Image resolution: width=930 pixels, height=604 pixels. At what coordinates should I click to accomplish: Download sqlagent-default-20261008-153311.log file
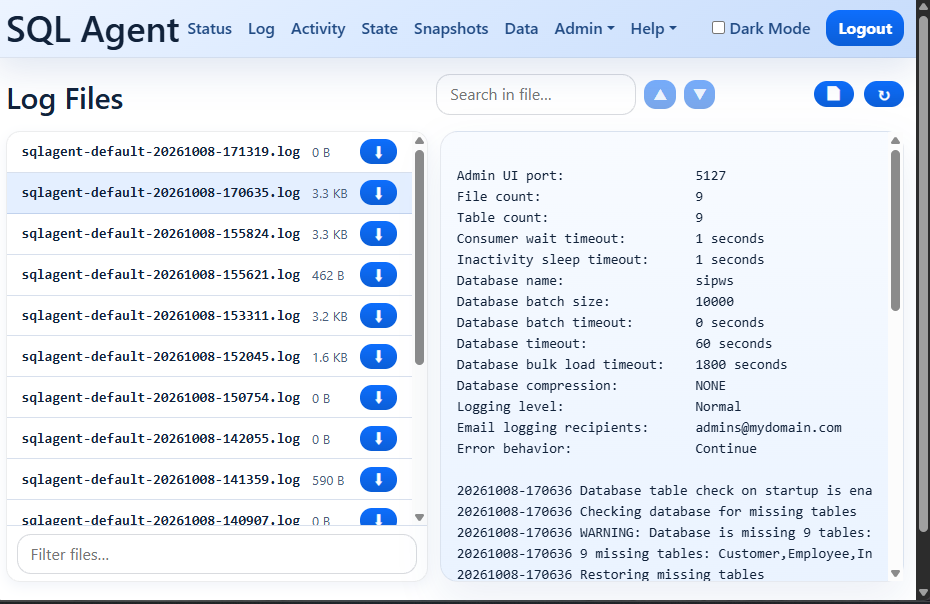pos(378,316)
